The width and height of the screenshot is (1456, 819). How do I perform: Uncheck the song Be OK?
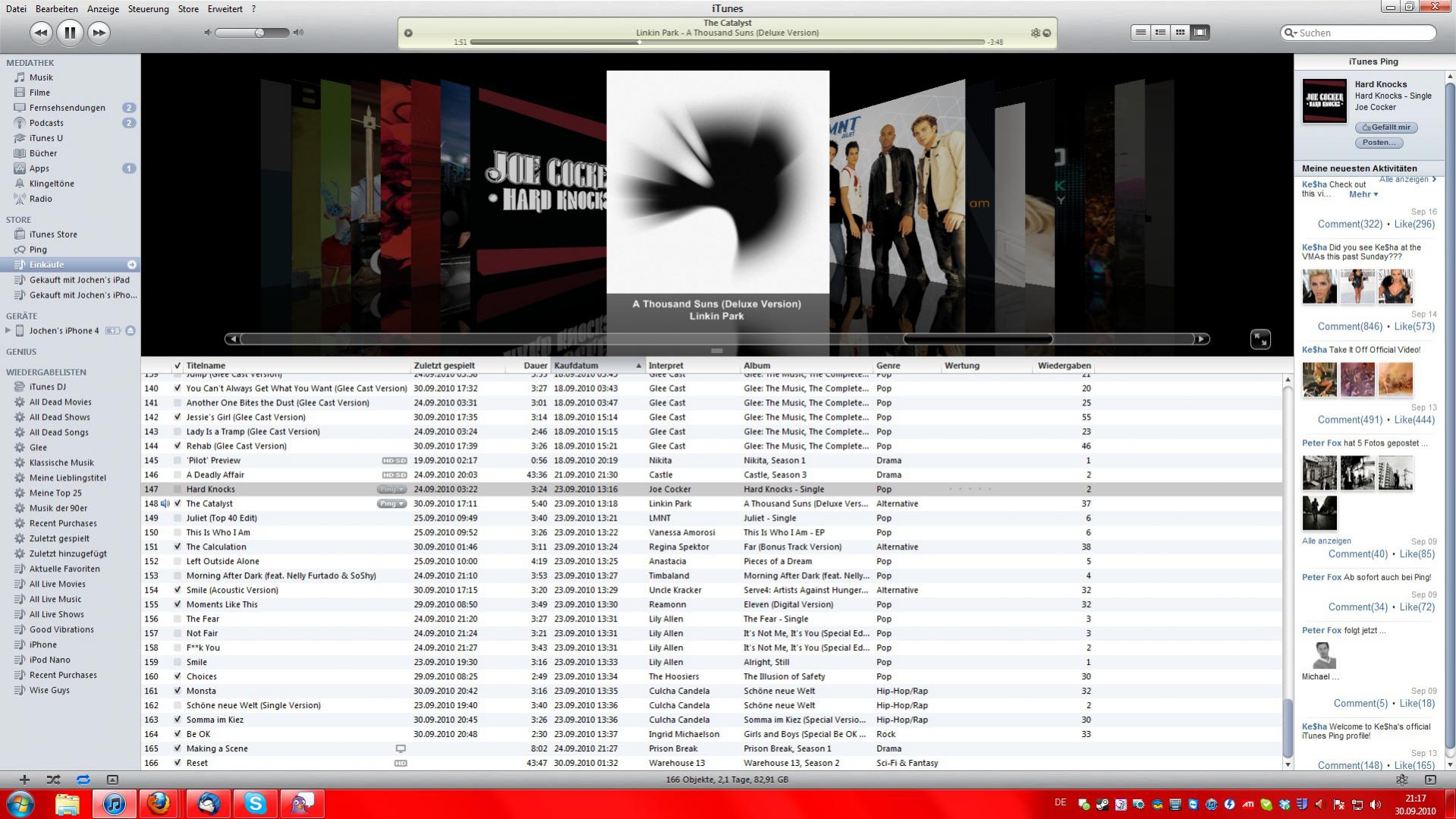point(178,735)
